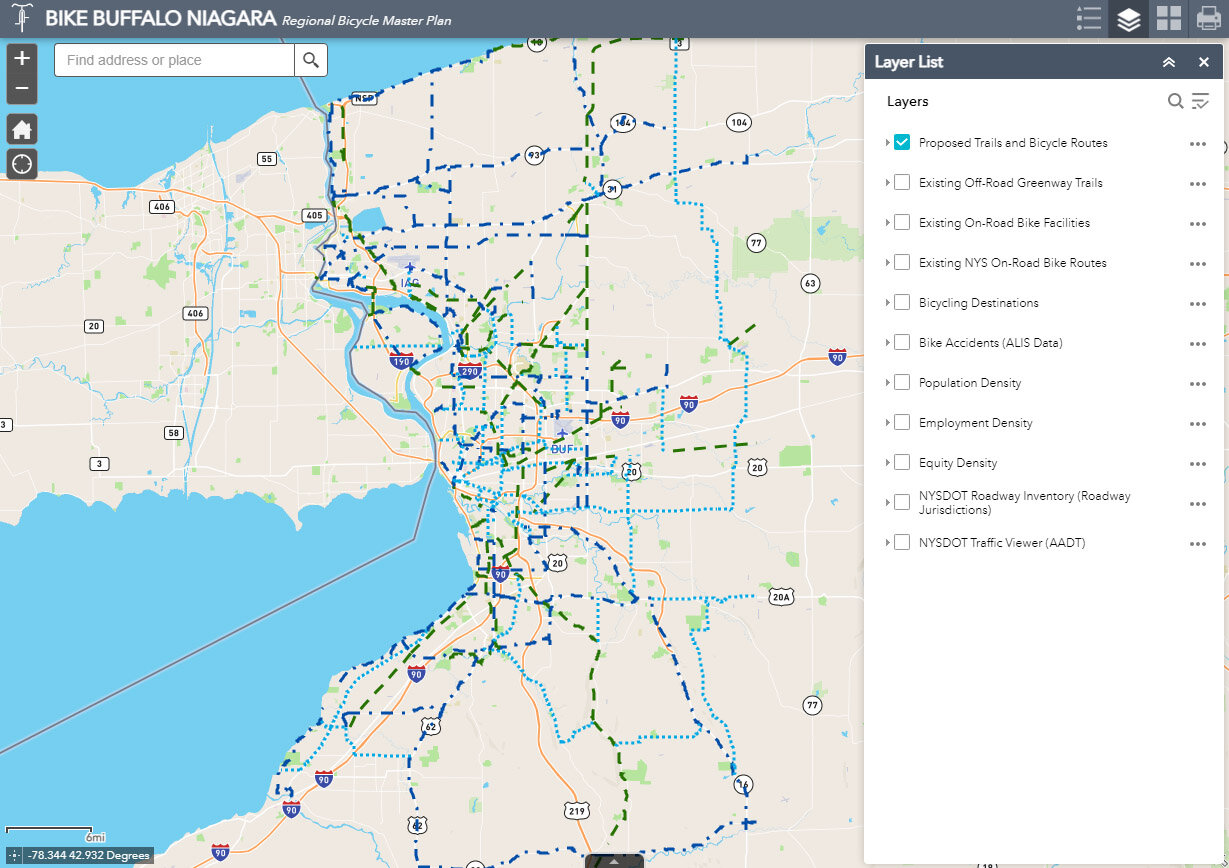This screenshot has height=868, width=1229.
Task: Open the layer search magnifier in Layer List
Action: (x=1176, y=101)
